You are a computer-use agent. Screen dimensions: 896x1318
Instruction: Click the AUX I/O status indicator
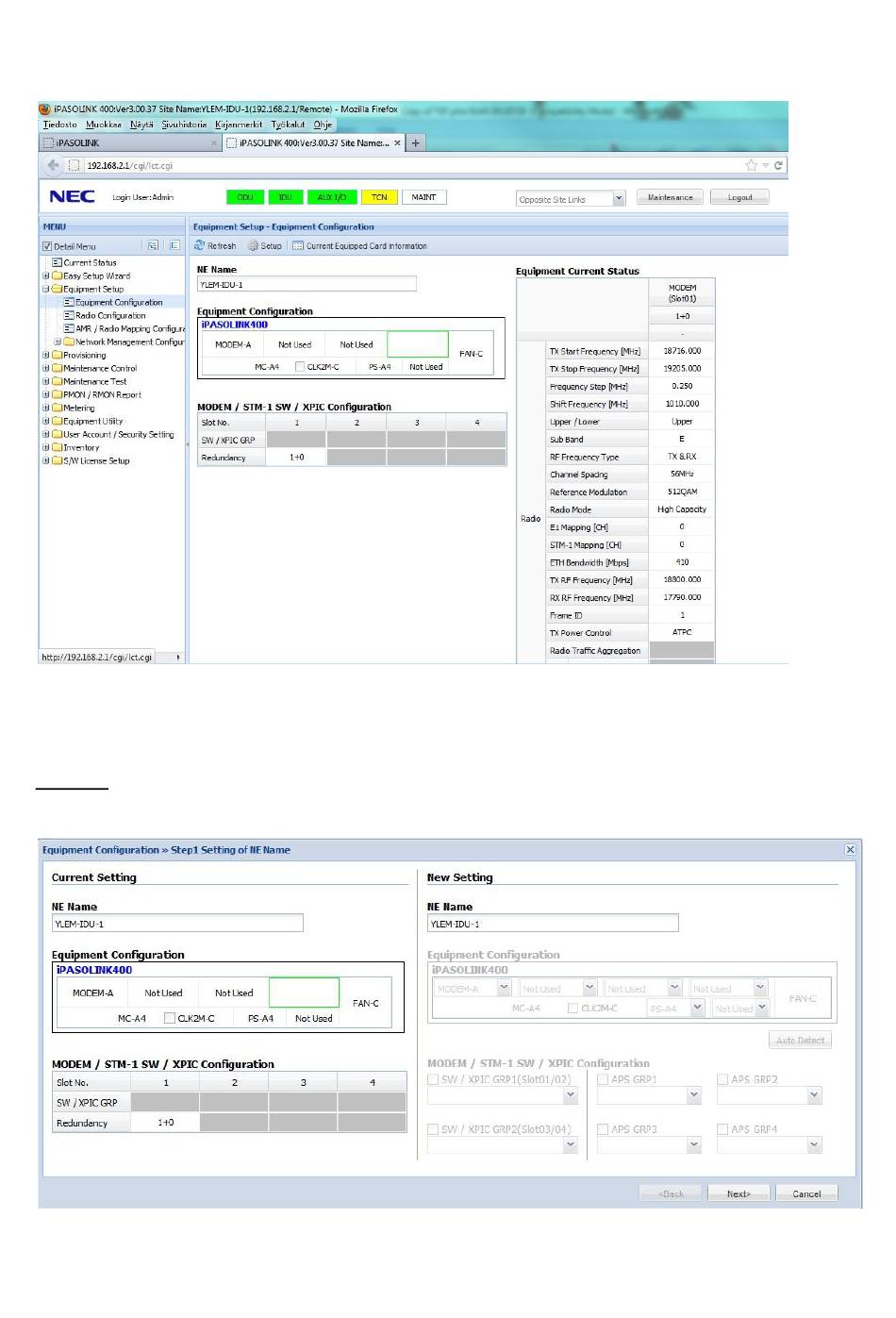(x=331, y=197)
